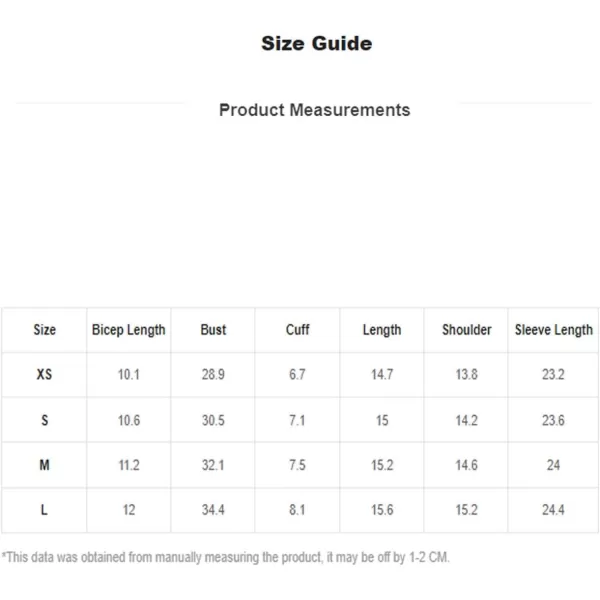Image resolution: width=600 pixels, height=600 pixels.
Task: Click the M size row label
Action: (x=44, y=465)
